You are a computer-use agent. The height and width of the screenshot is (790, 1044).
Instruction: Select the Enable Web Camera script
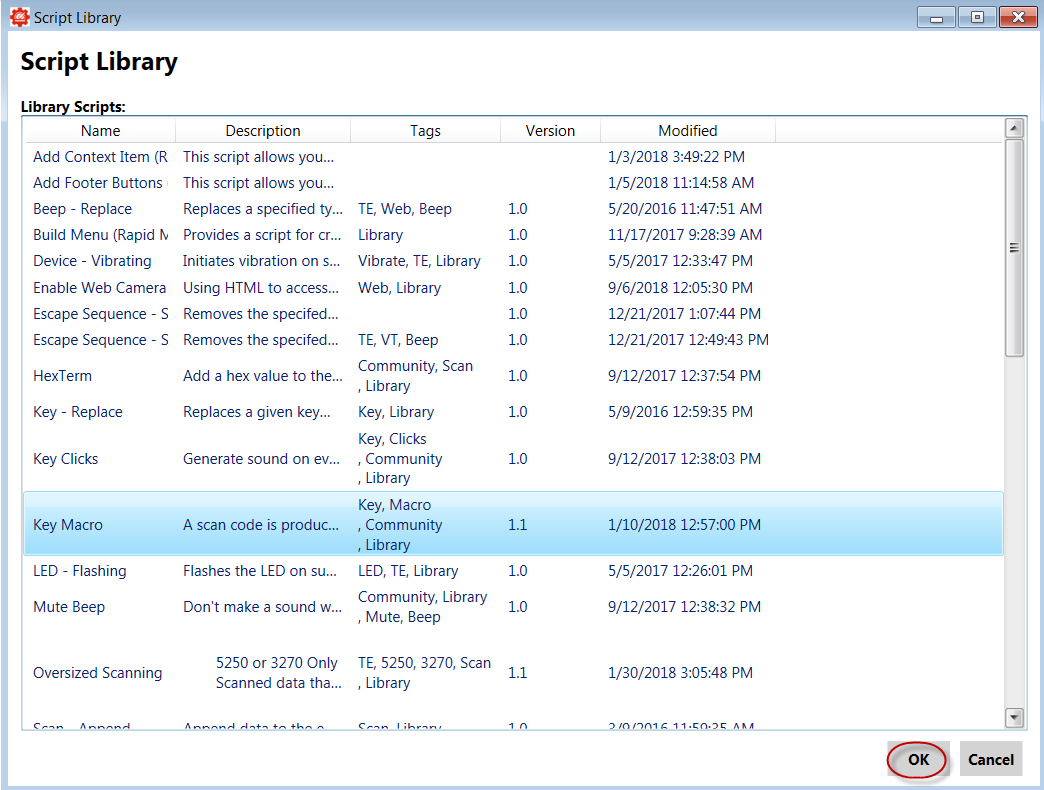click(513, 288)
